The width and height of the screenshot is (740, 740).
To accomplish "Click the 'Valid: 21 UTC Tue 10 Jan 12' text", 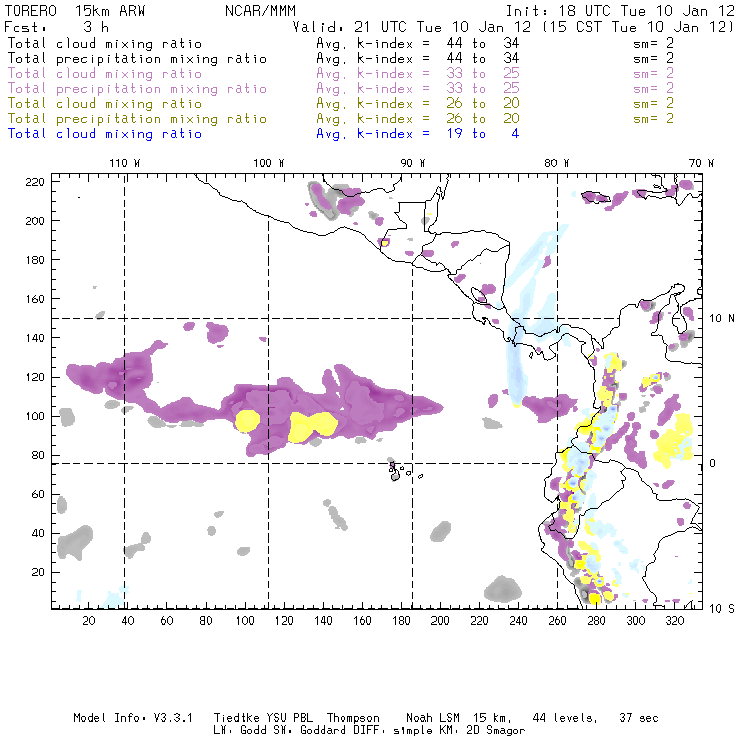I will pos(412,27).
